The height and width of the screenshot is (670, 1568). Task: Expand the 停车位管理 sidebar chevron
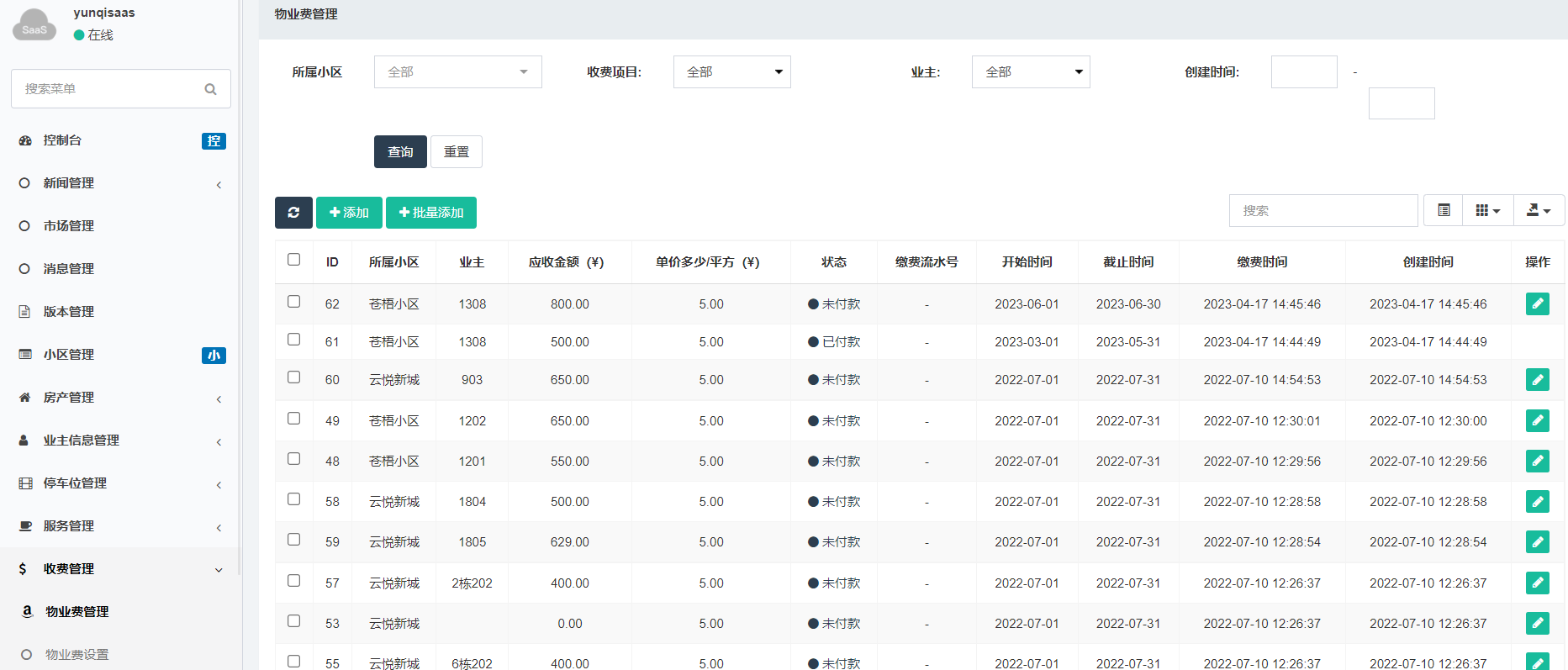click(x=219, y=484)
